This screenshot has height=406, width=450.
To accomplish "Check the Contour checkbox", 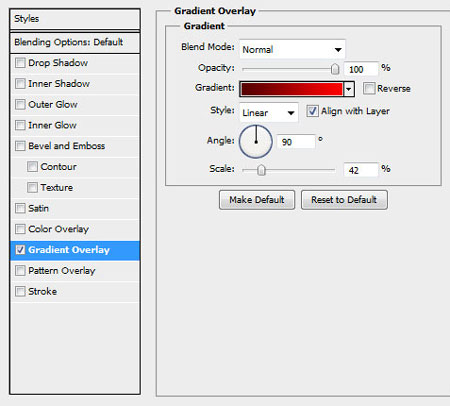I will pos(32,166).
